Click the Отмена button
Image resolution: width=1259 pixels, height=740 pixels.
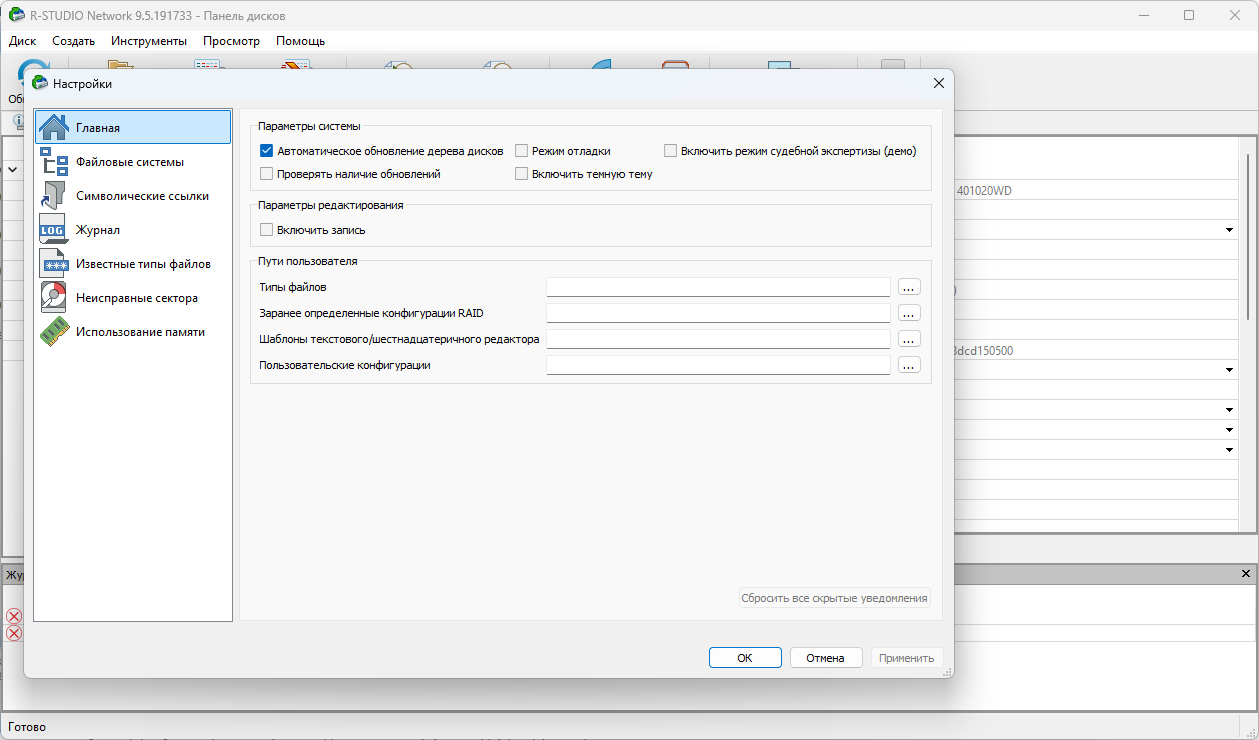(826, 658)
